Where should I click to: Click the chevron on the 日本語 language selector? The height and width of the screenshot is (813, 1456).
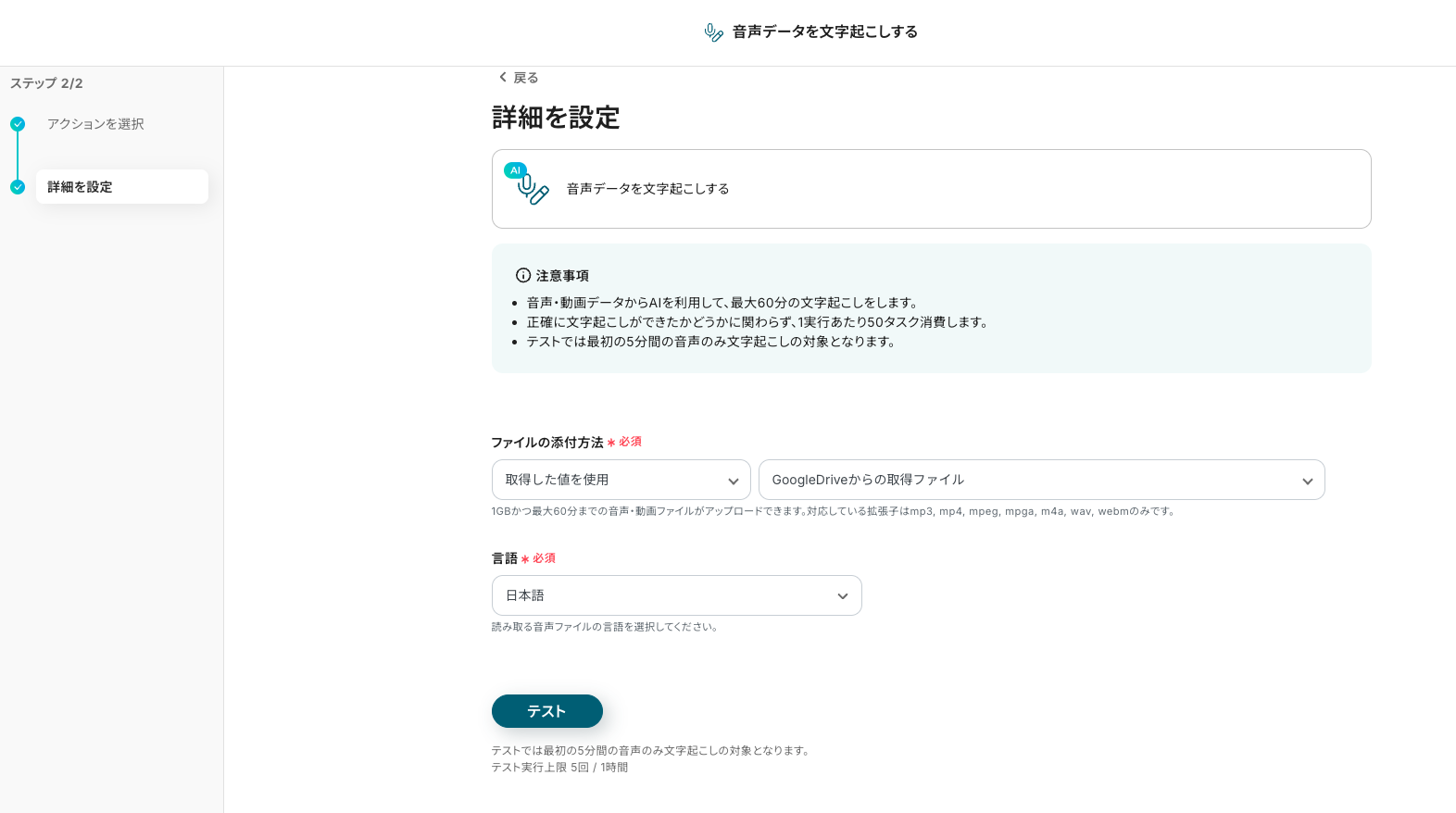click(x=842, y=596)
